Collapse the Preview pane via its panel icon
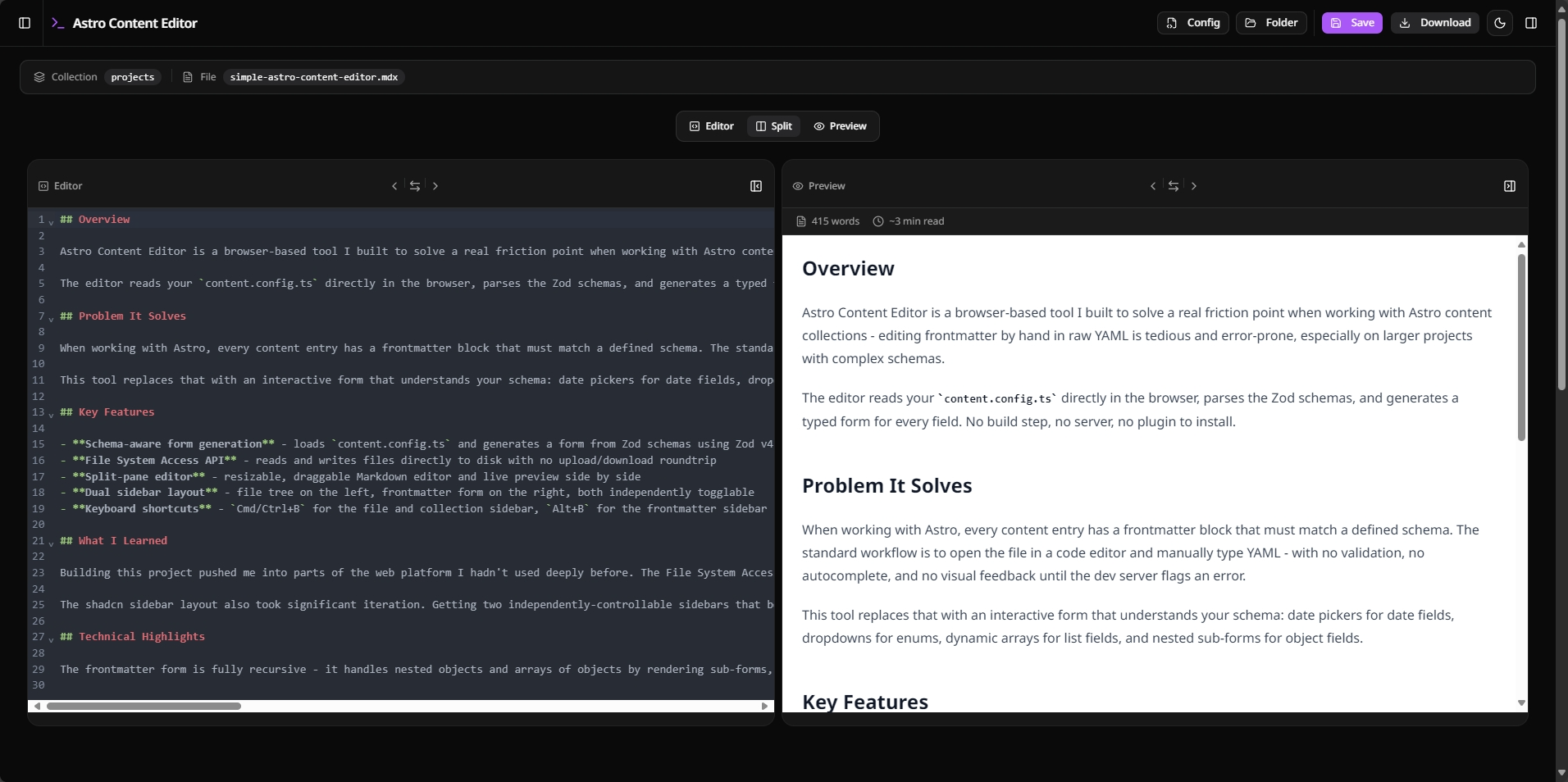The height and width of the screenshot is (782, 1568). 1510,186
